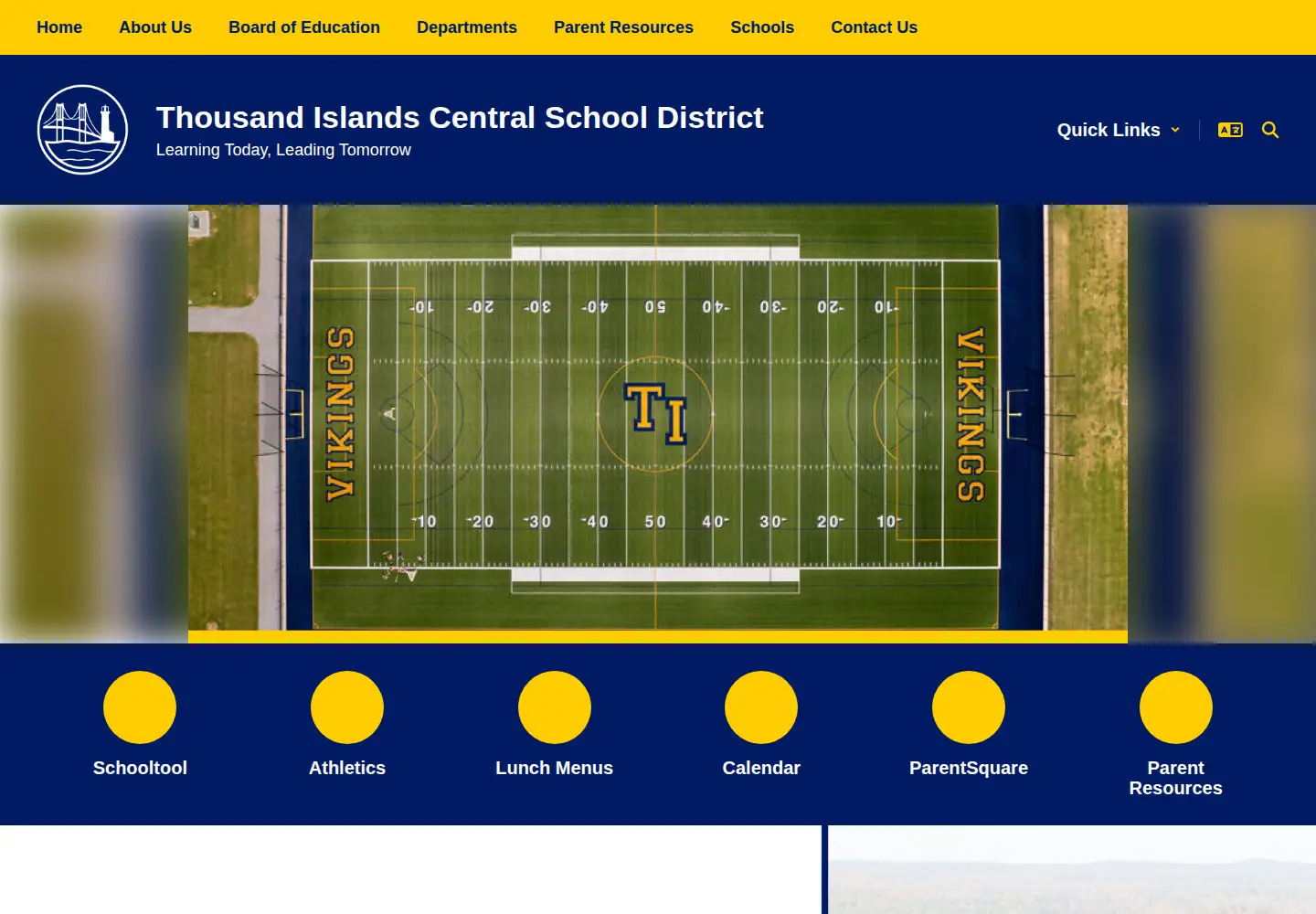The image size is (1316, 914).
Task: Open the Schooltool link label
Action: click(x=140, y=768)
